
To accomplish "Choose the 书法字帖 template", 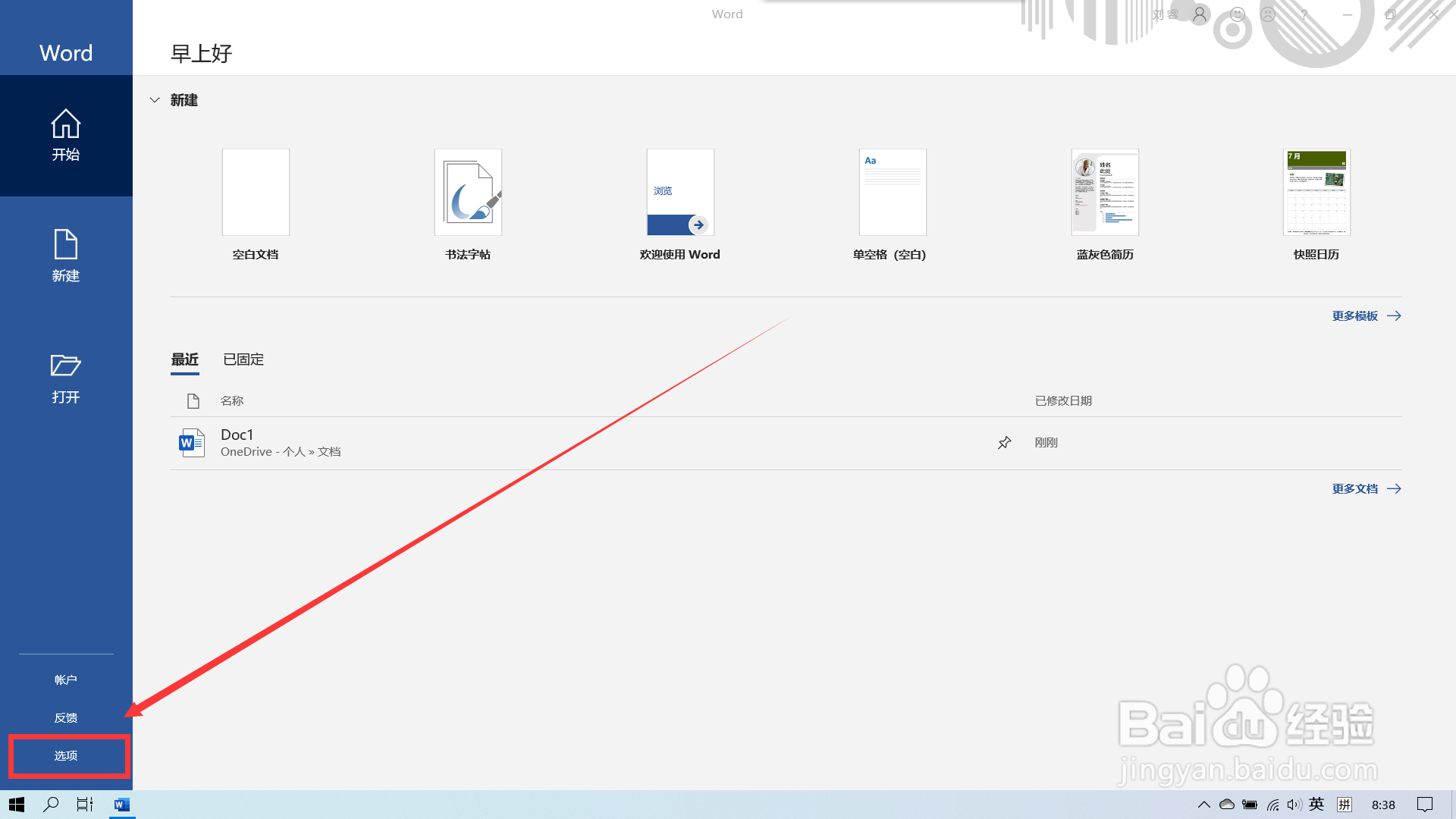I will click(x=468, y=204).
